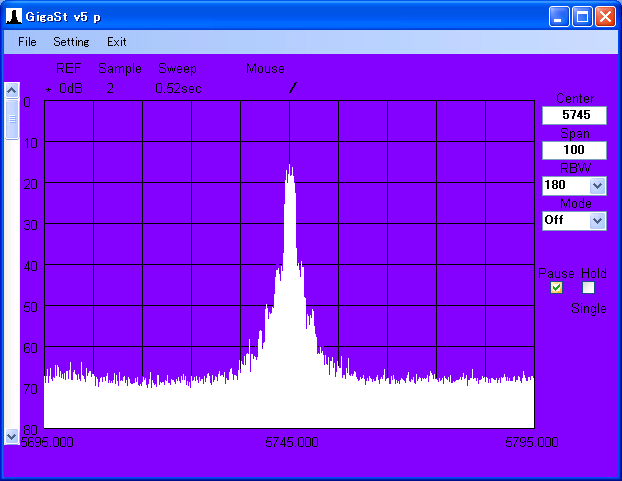Click the Mode label

[576, 203]
